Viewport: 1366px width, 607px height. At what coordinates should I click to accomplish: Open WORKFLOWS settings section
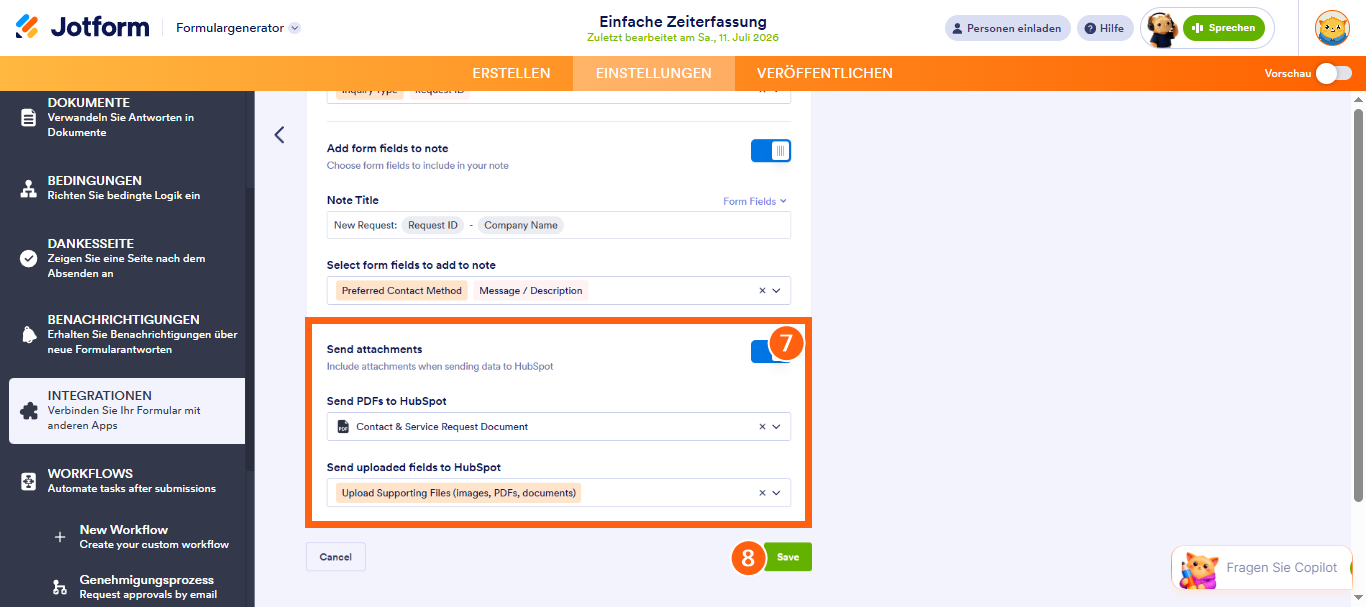tap(127, 481)
